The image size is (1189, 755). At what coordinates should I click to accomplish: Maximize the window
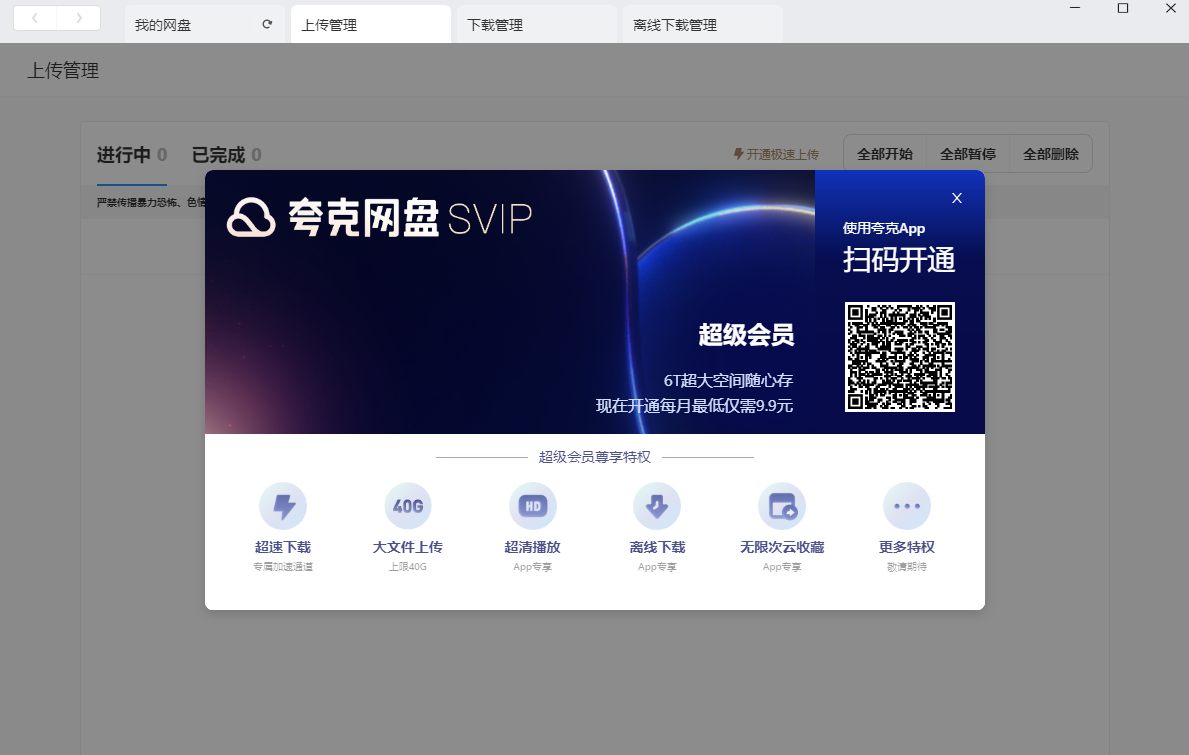1123,8
